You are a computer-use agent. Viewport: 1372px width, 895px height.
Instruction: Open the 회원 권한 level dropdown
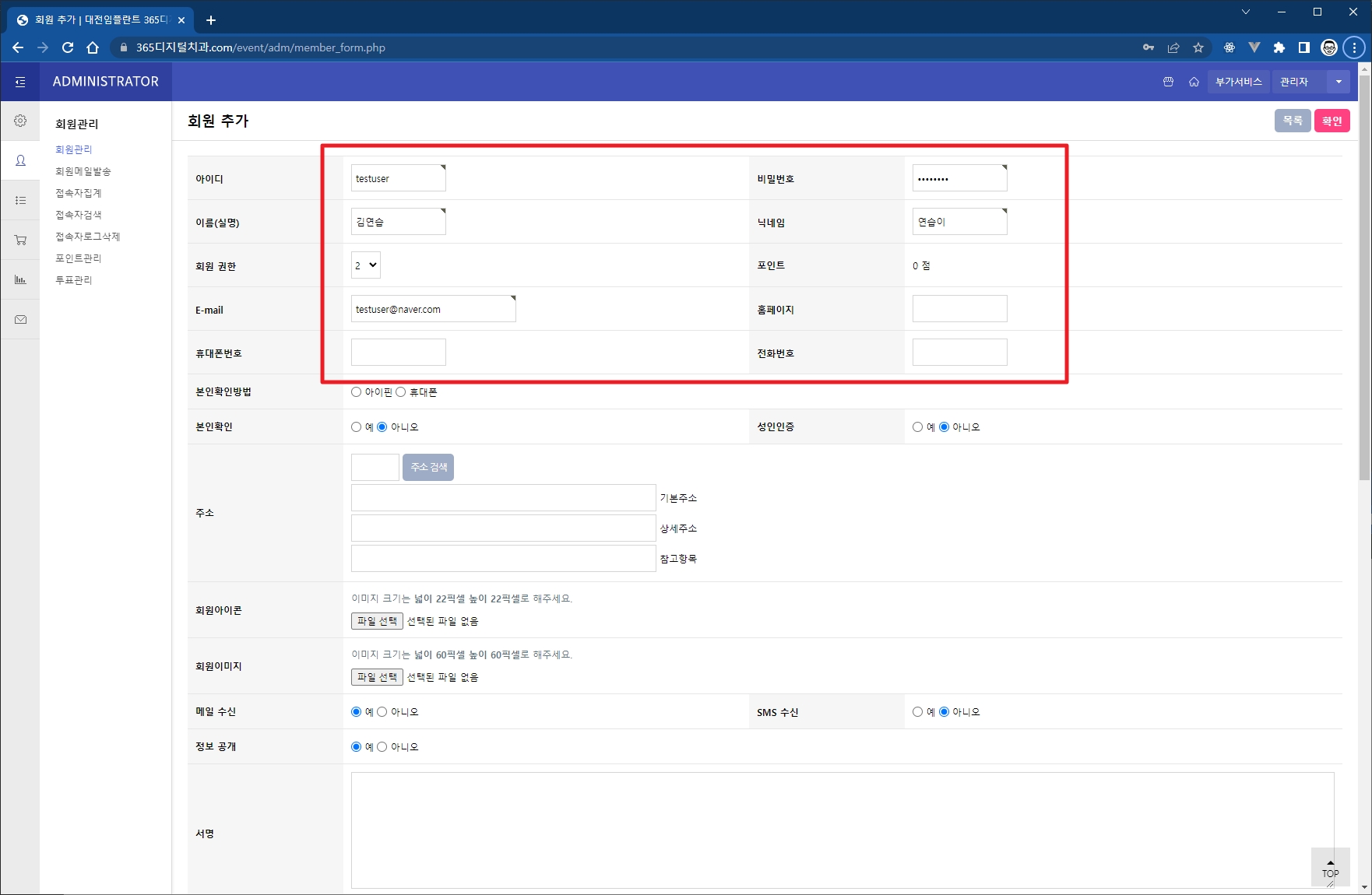(x=365, y=265)
